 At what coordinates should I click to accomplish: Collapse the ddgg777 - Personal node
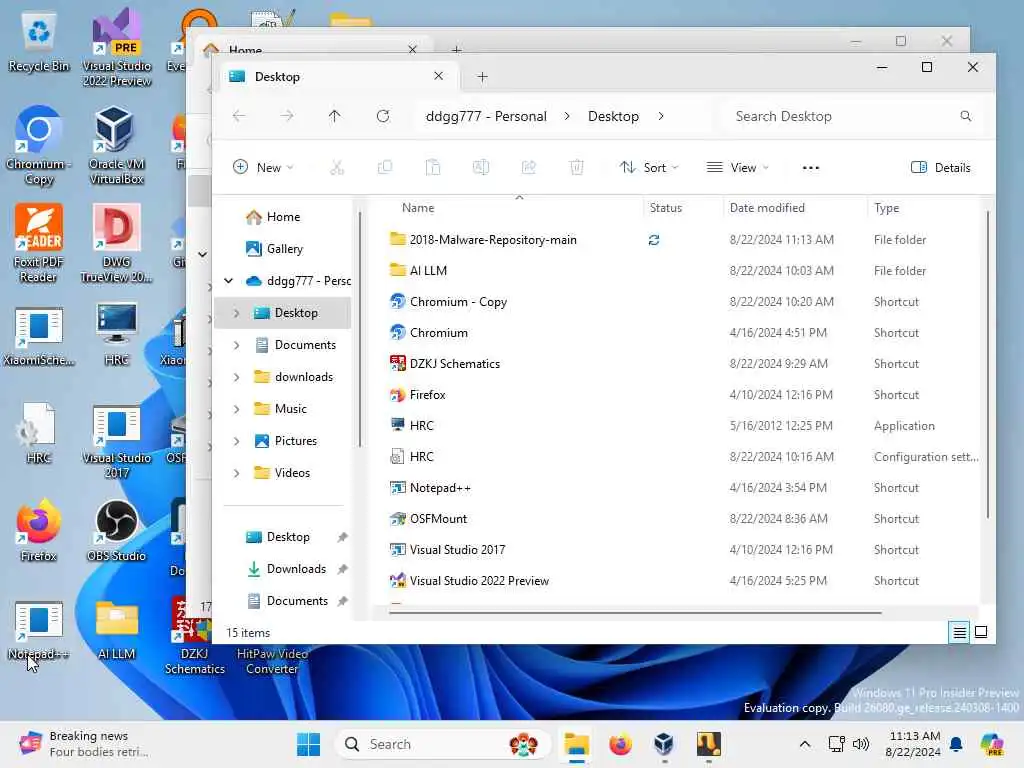pyautogui.click(x=229, y=281)
